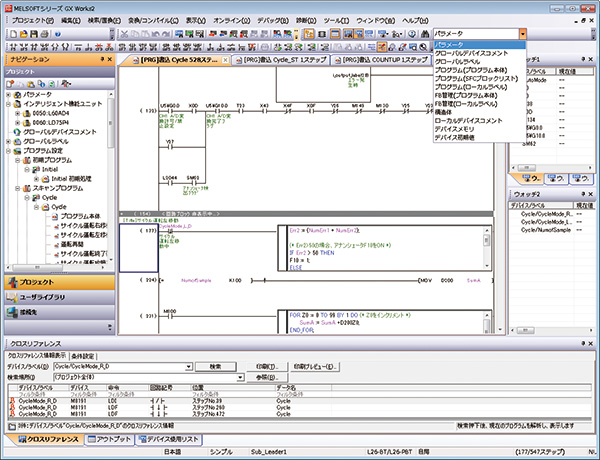Select the third watch tab under ウォッチ1
The height and width of the screenshot is (460, 600).
tap(580, 179)
